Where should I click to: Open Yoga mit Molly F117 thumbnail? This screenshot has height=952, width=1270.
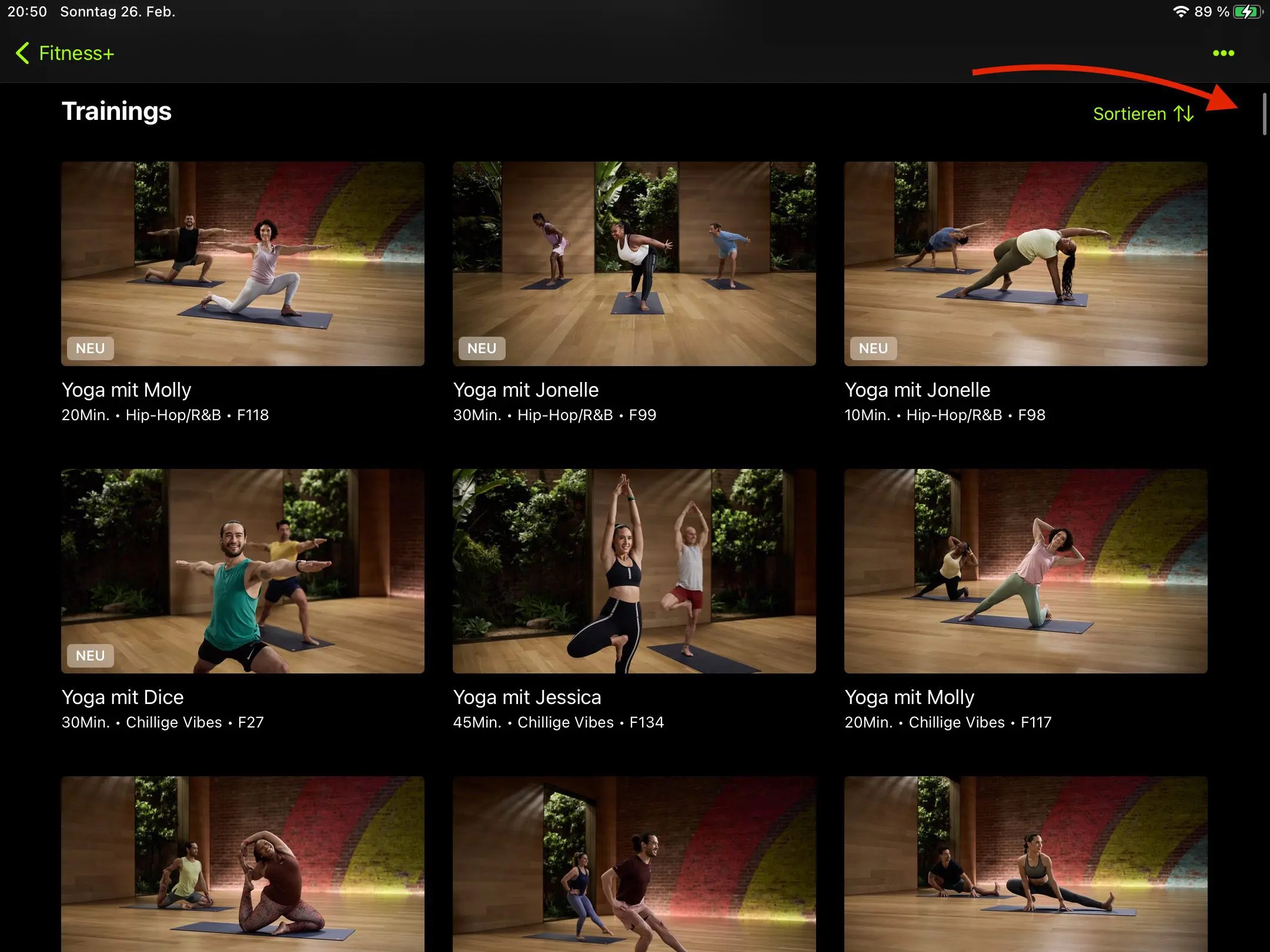[1025, 571]
